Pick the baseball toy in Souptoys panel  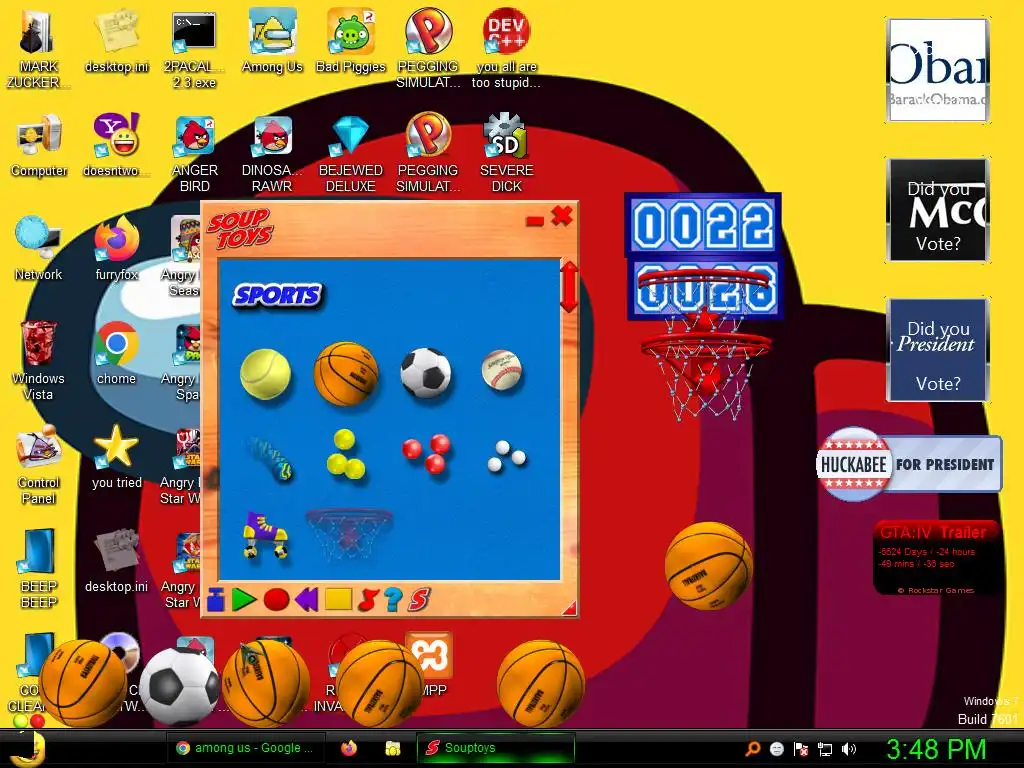tap(502, 370)
